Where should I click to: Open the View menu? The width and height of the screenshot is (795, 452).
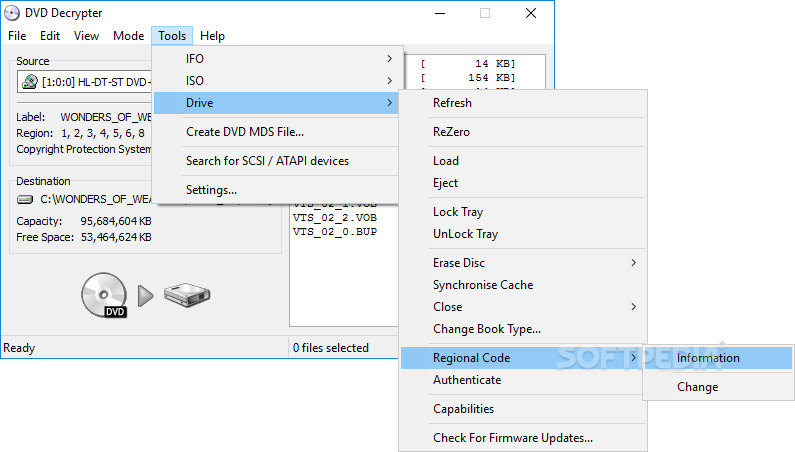coord(86,36)
